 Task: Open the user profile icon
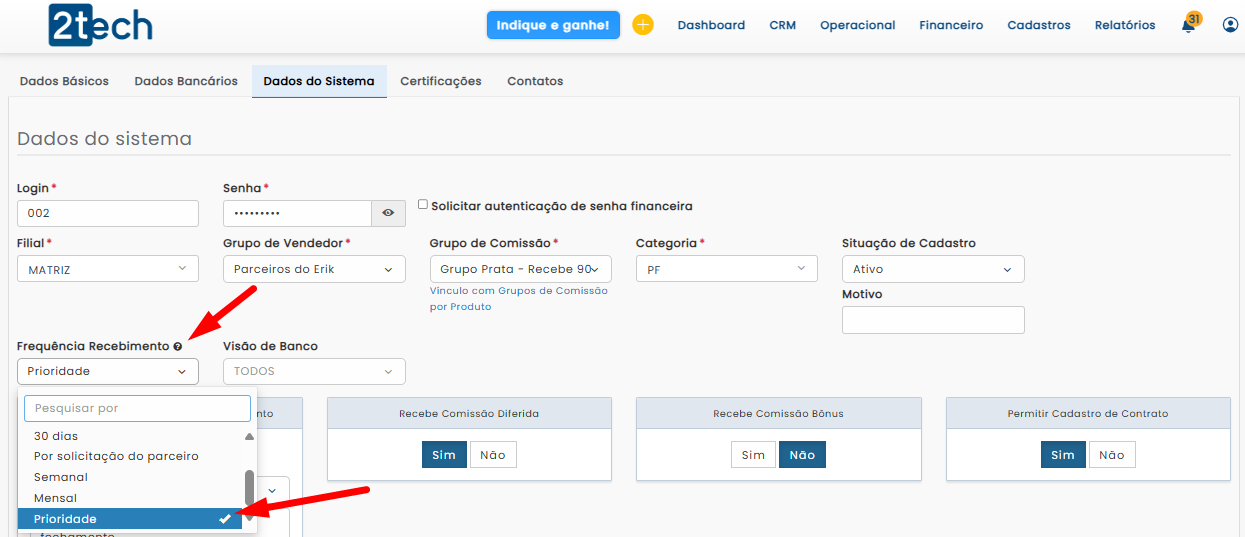pyautogui.click(x=1230, y=25)
